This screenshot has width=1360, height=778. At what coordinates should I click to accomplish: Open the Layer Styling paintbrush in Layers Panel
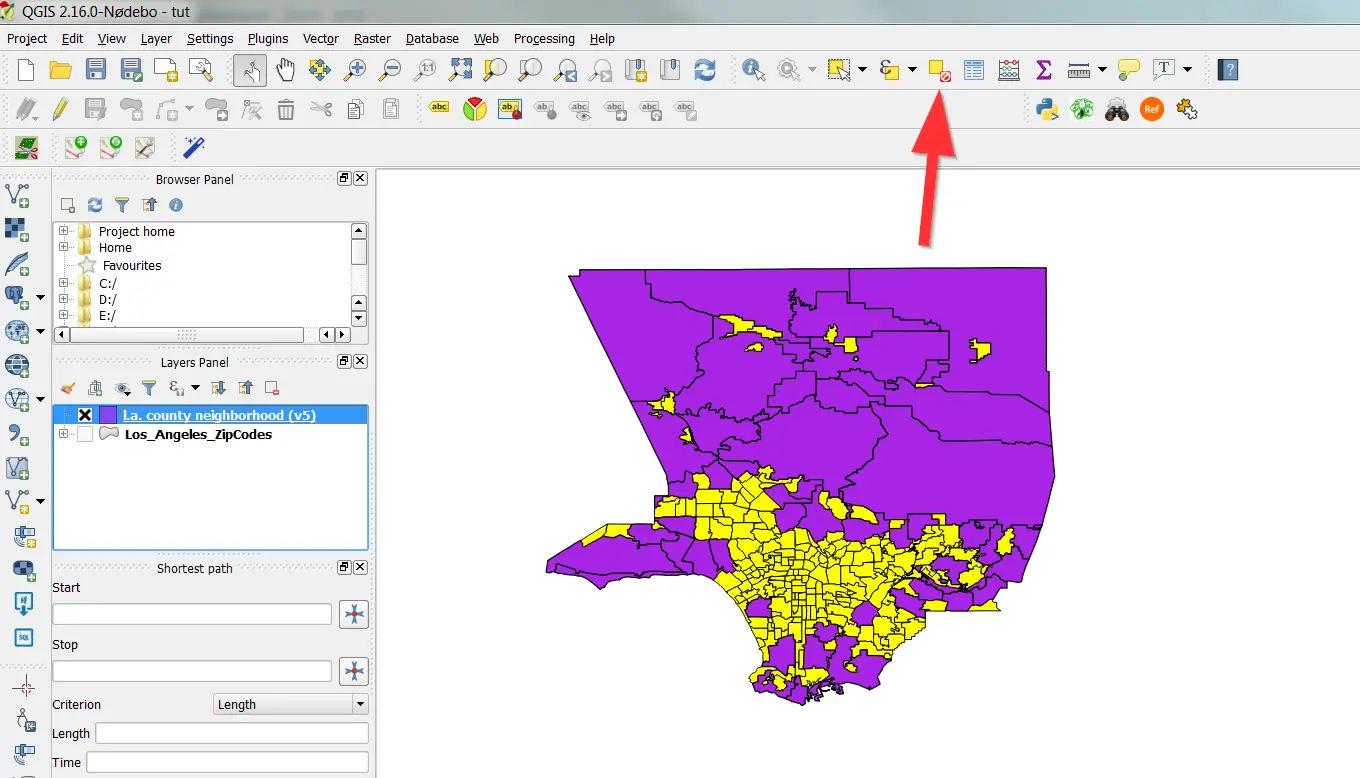pos(68,388)
